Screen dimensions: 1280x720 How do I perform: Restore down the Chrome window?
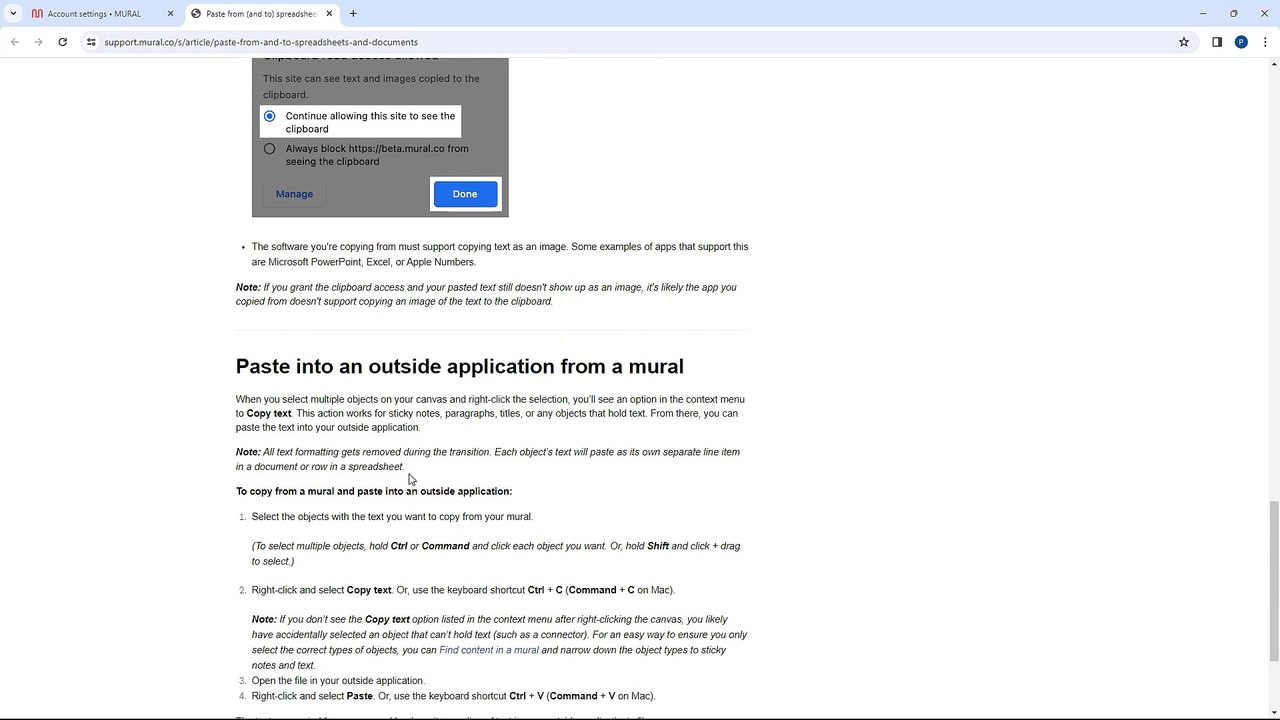click(1234, 14)
